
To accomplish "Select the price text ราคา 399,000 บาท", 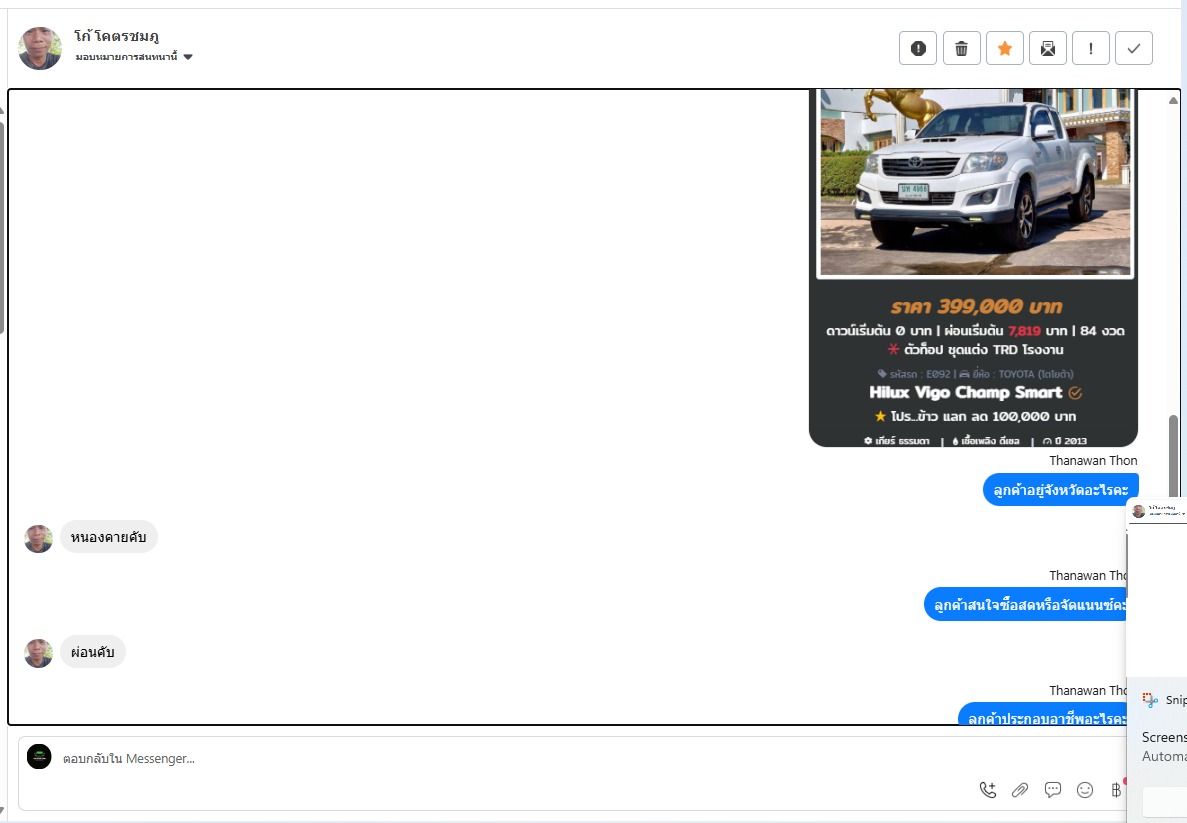I will 976,307.
